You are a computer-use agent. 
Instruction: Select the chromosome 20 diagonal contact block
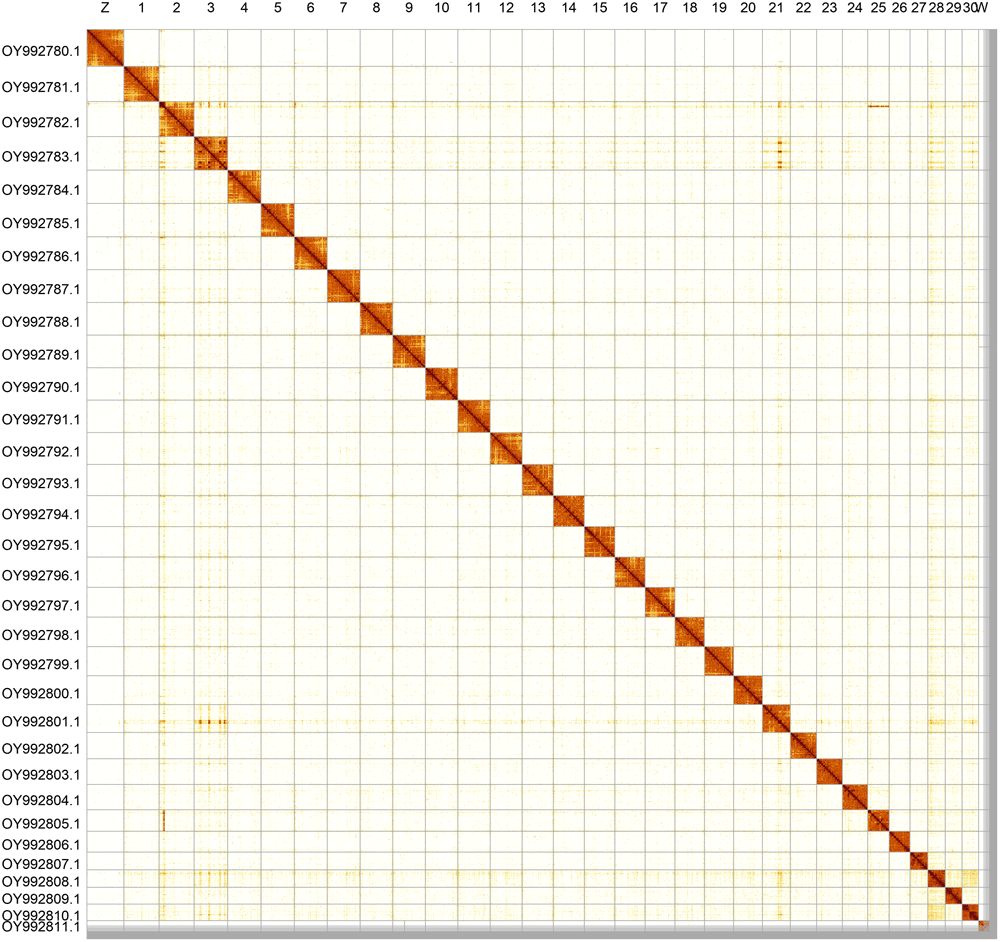click(746, 691)
